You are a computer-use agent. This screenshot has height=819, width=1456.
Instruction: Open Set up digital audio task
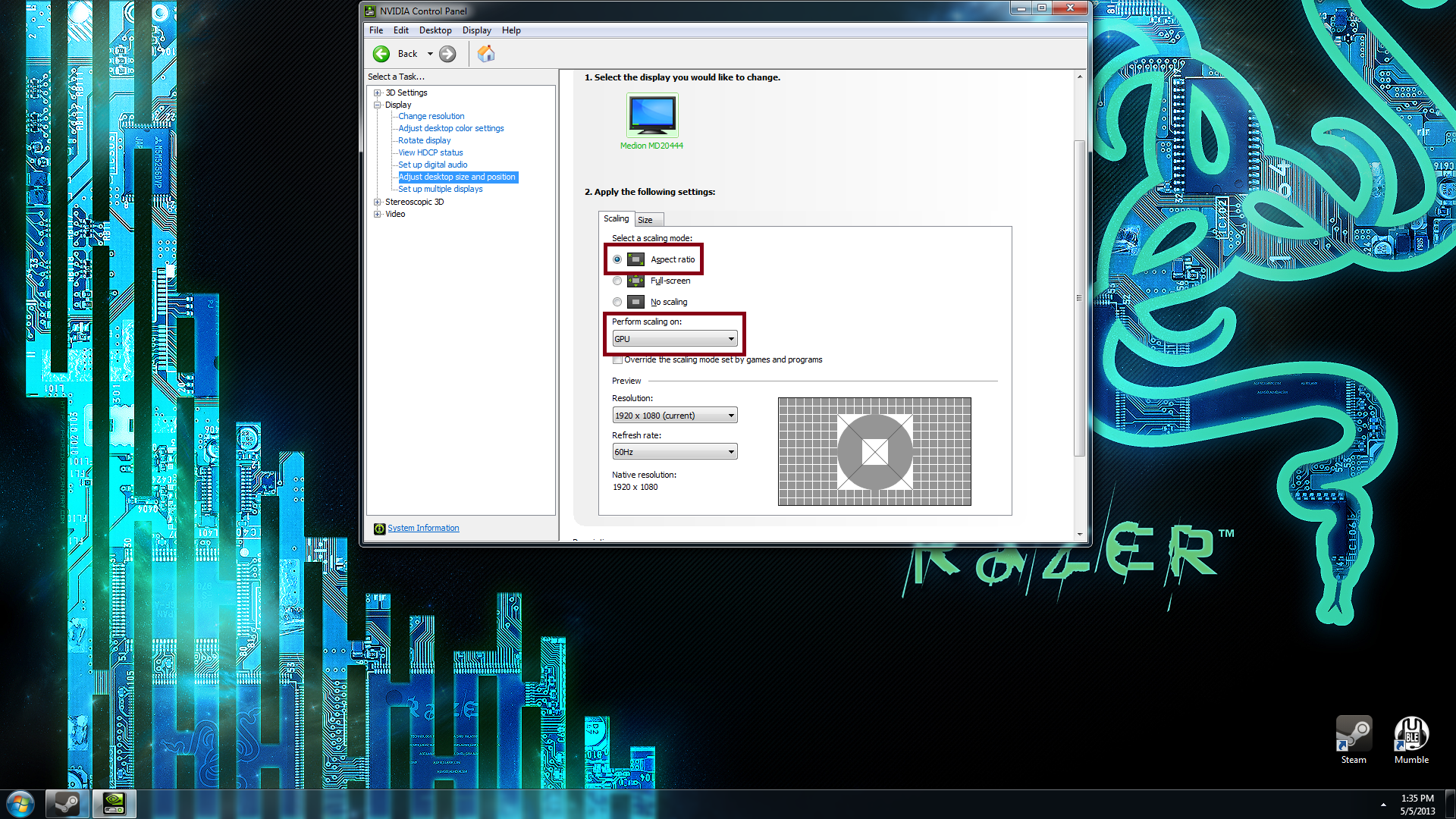click(x=433, y=165)
